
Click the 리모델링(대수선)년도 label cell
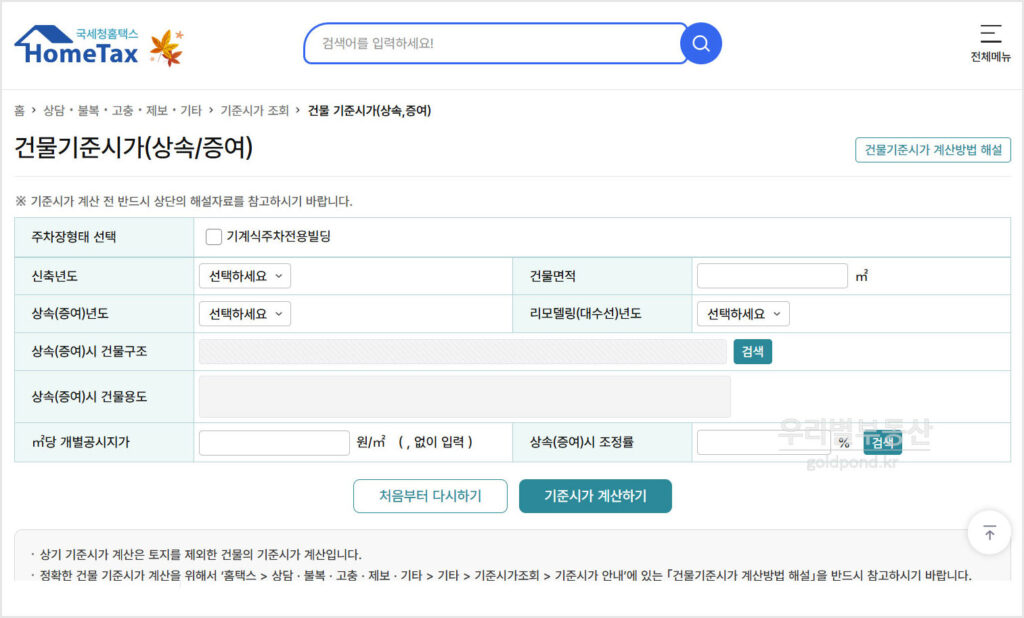pos(602,314)
